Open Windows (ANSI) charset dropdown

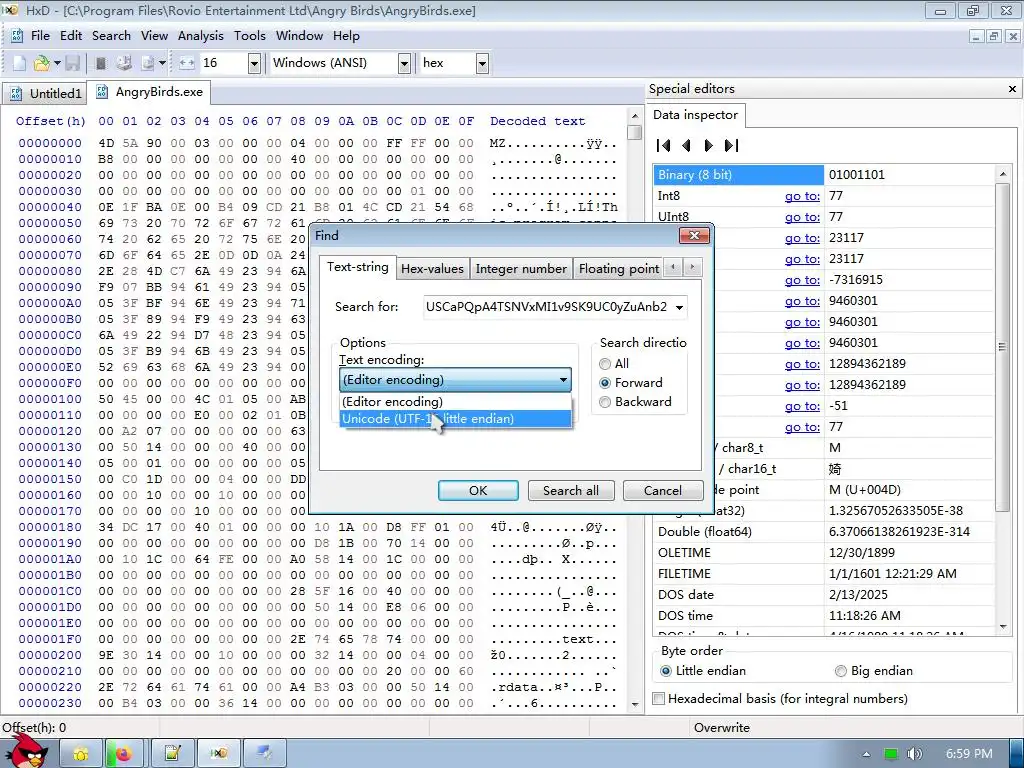click(404, 63)
